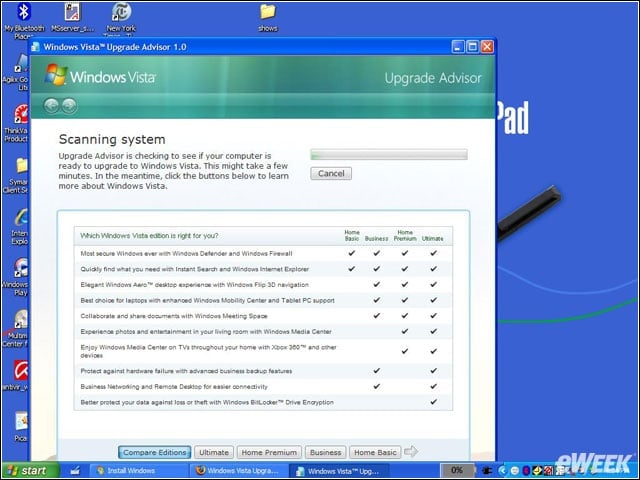Open the Agilix GoBinder desktop icon
The height and width of the screenshot is (480, 640).
click(x=17, y=72)
